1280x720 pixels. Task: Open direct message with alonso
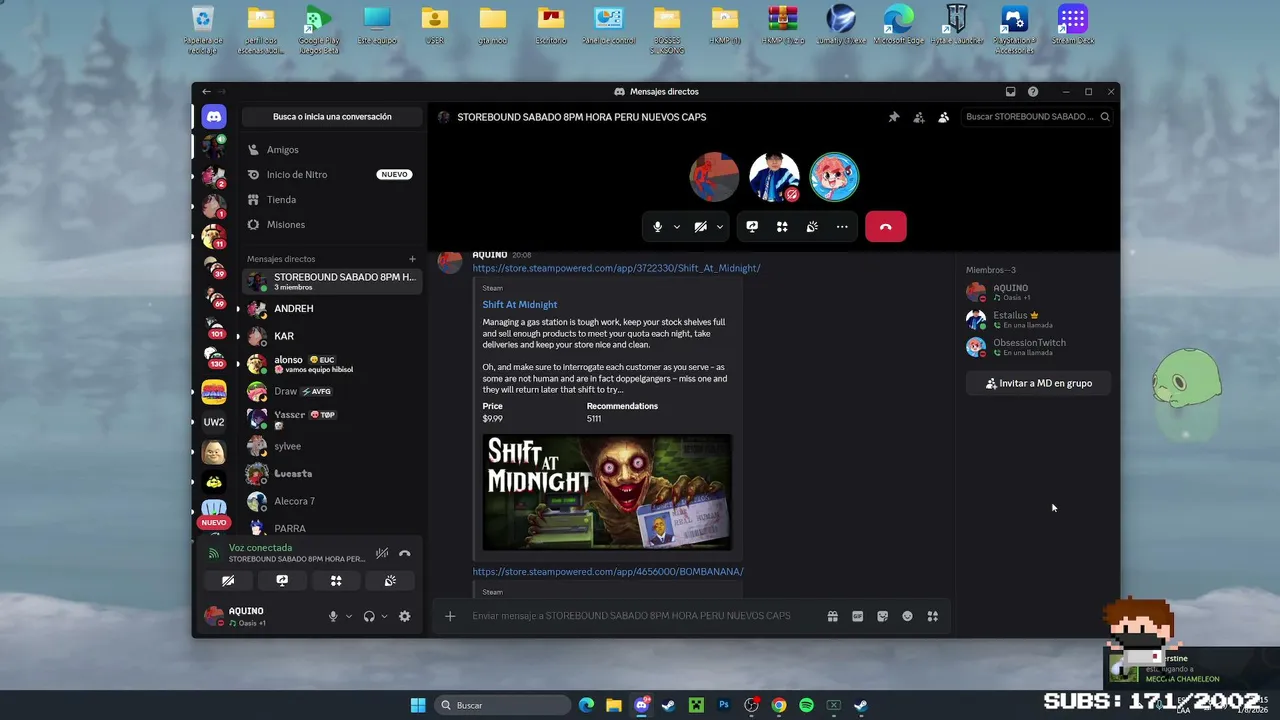click(331, 364)
